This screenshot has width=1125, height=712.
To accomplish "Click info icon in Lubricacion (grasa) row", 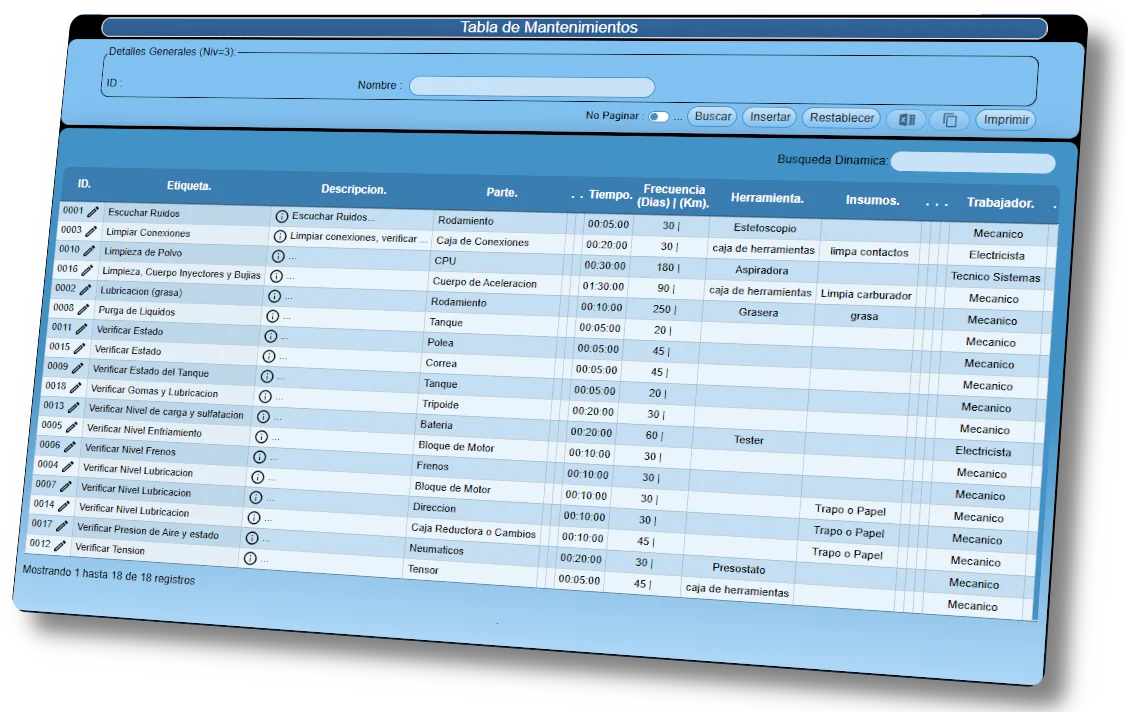I will [274, 296].
